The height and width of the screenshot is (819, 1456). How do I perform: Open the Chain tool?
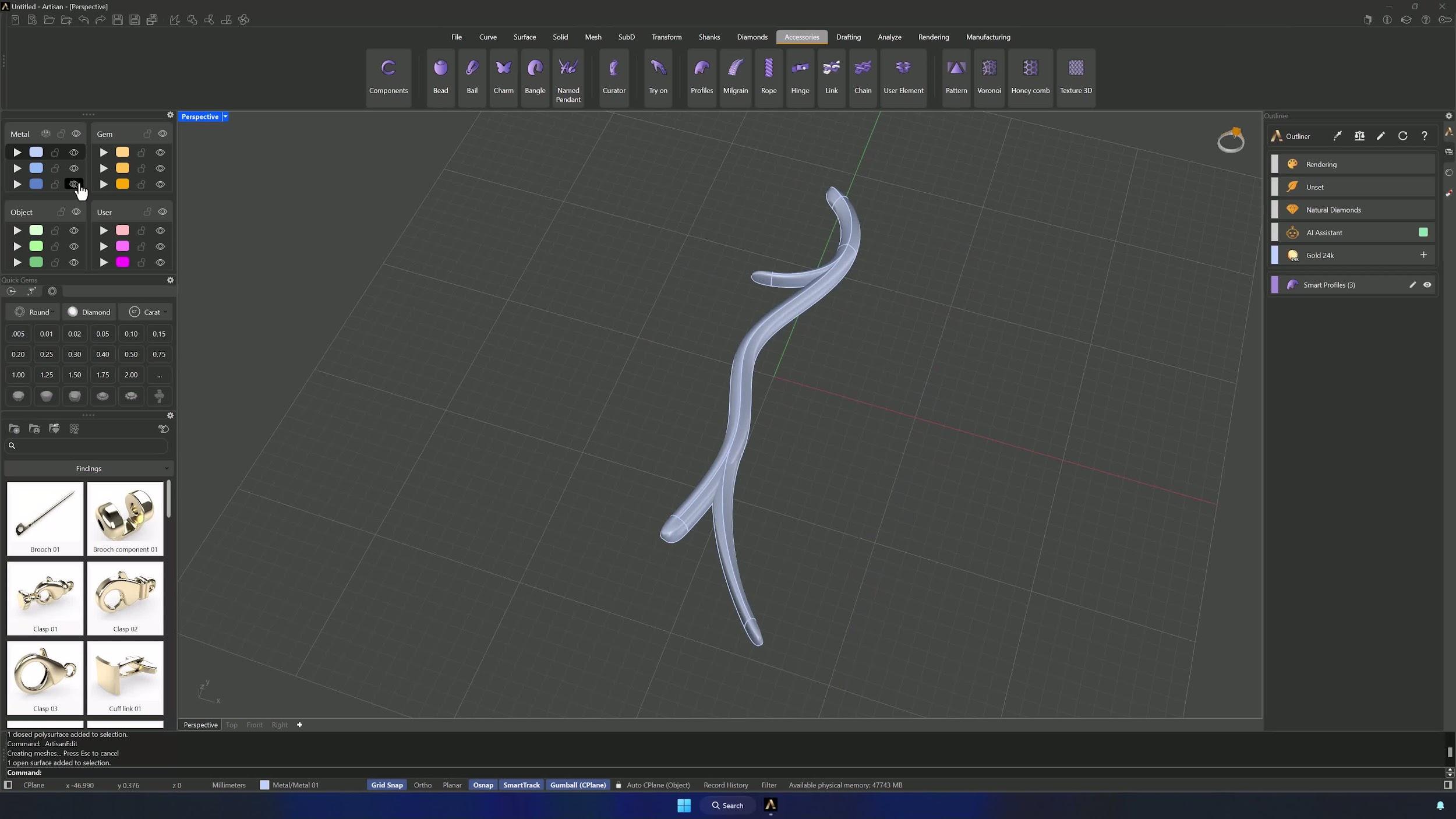click(863, 77)
